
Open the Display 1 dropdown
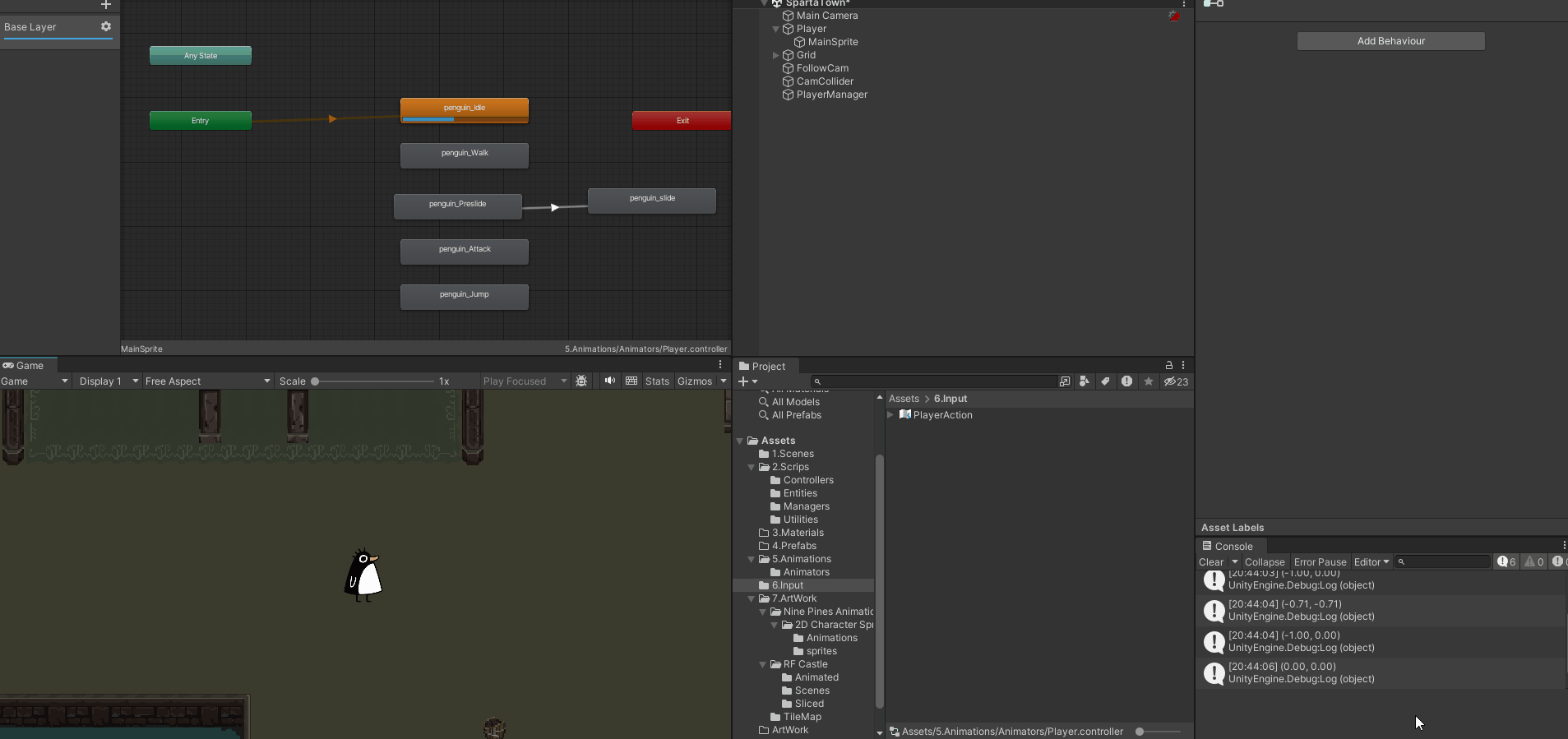click(109, 381)
